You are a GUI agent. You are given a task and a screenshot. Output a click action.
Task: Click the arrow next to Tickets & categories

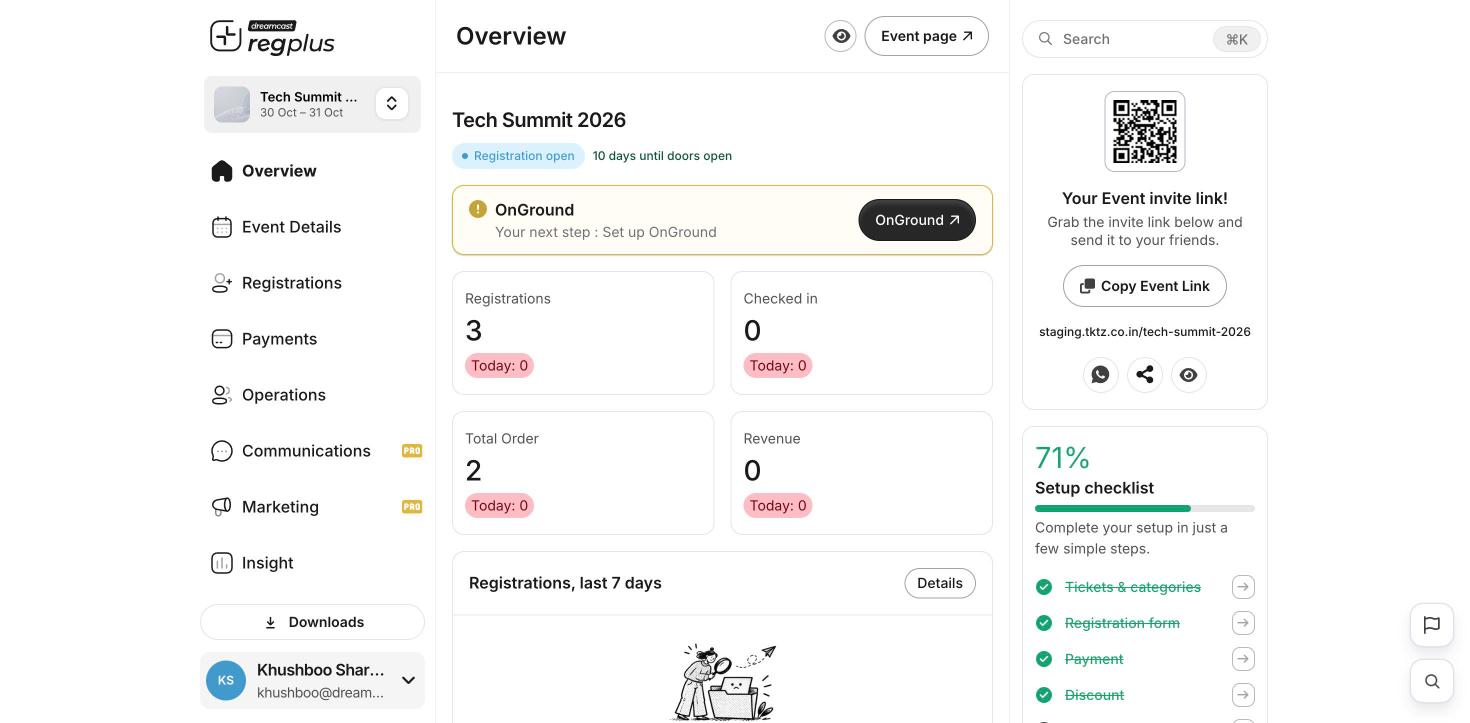1243,587
